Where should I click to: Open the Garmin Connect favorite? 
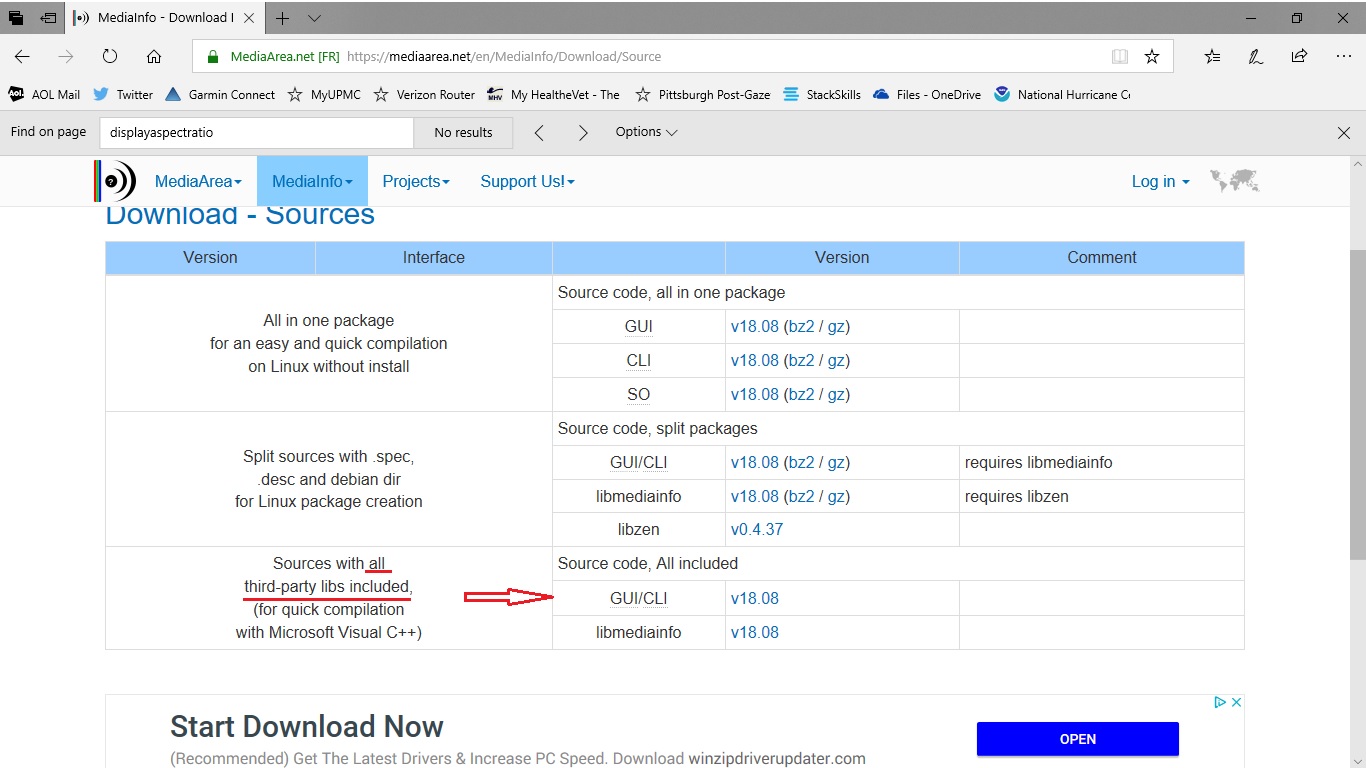coord(220,94)
